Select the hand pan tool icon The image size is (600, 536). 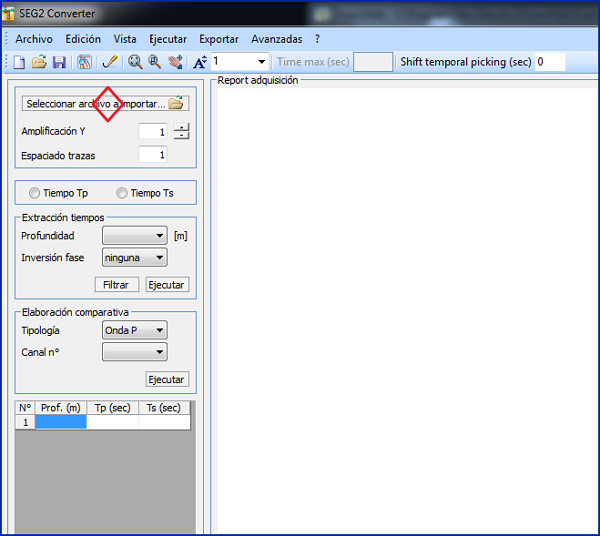click(176, 62)
